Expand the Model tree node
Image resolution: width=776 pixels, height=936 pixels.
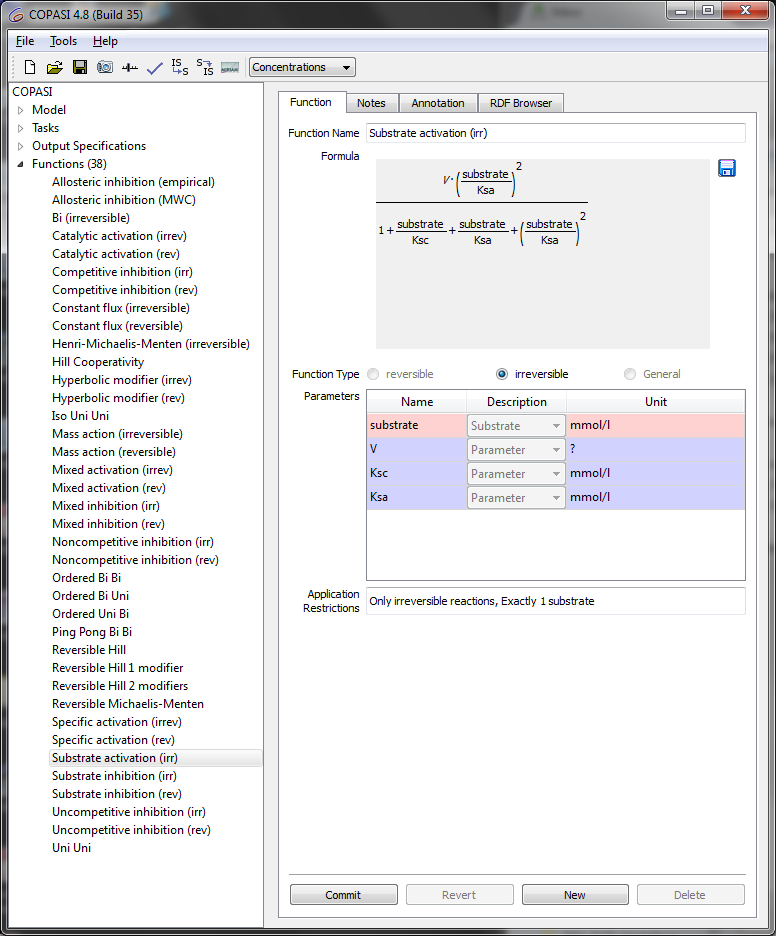21,110
